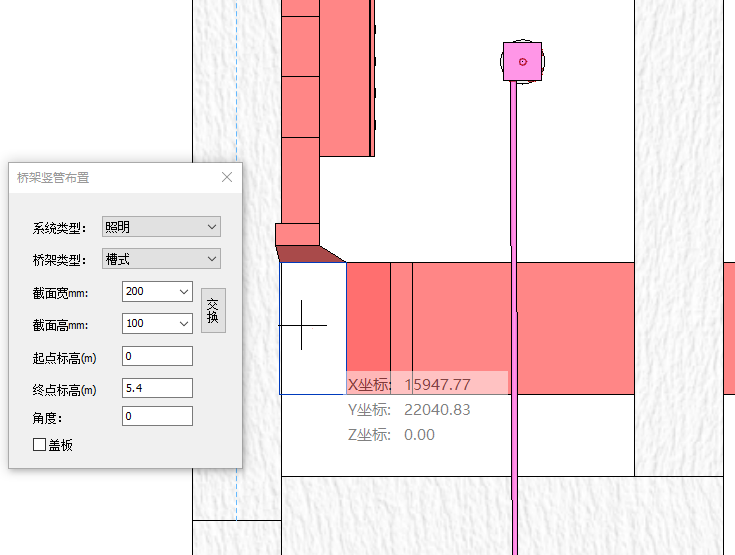Image resolution: width=735 pixels, height=555 pixels.
Task: Focus the 终点标高(m) field showing 5.4
Action: (x=157, y=388)
